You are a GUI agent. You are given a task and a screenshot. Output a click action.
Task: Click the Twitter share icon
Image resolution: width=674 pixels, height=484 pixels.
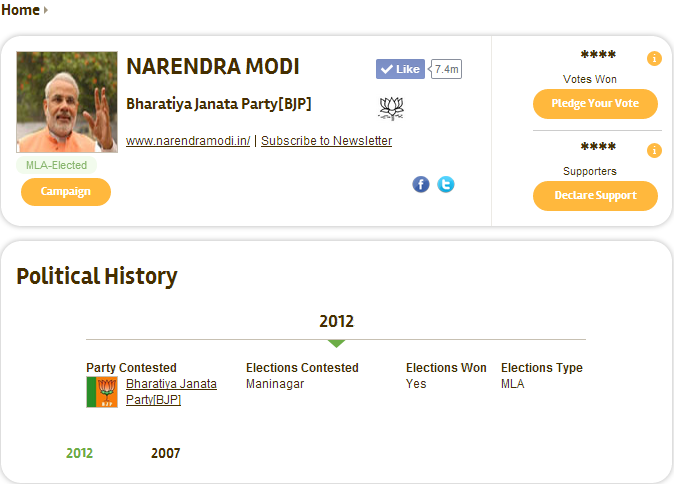[446, 184]
